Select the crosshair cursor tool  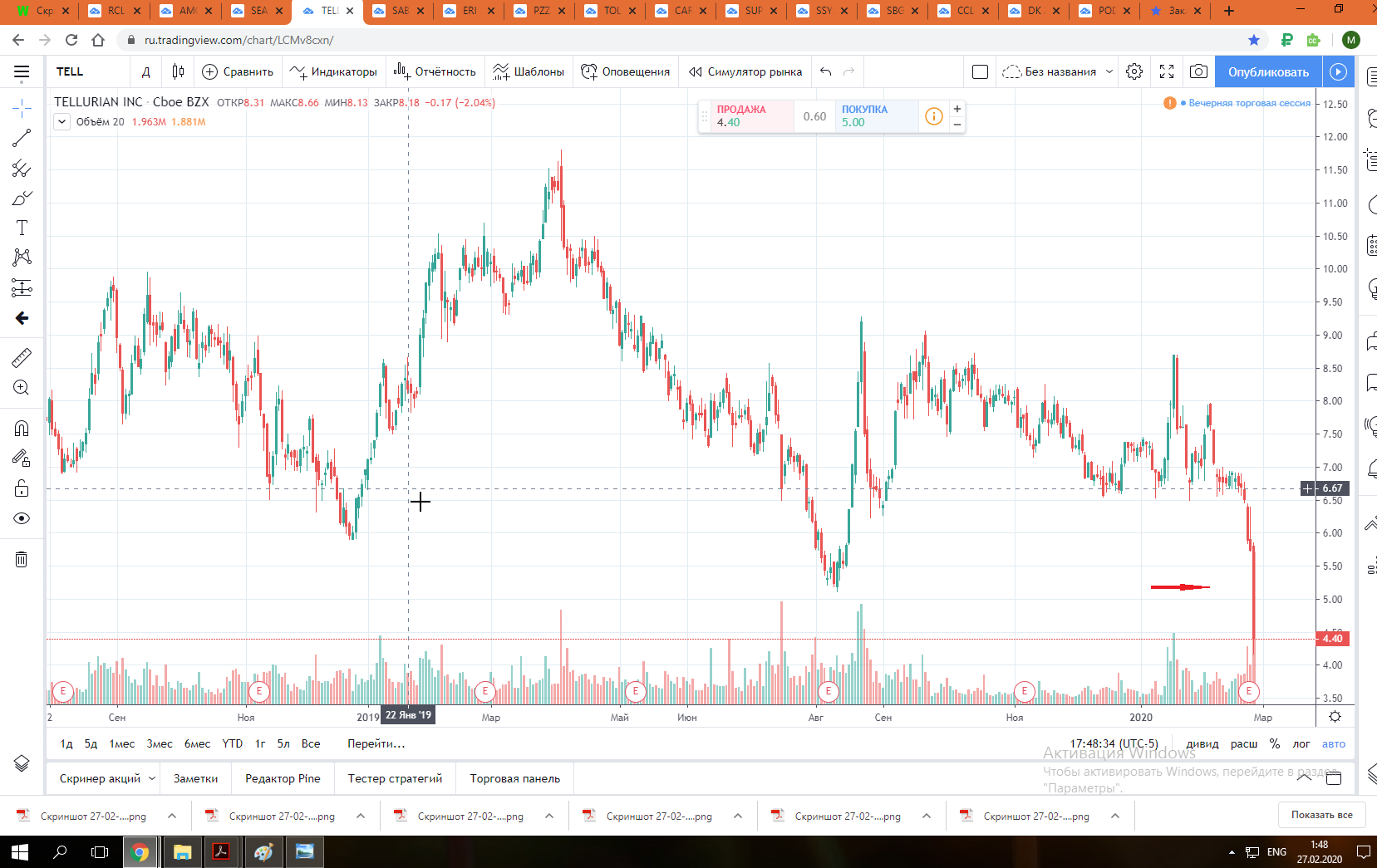[x=22, y=108]
